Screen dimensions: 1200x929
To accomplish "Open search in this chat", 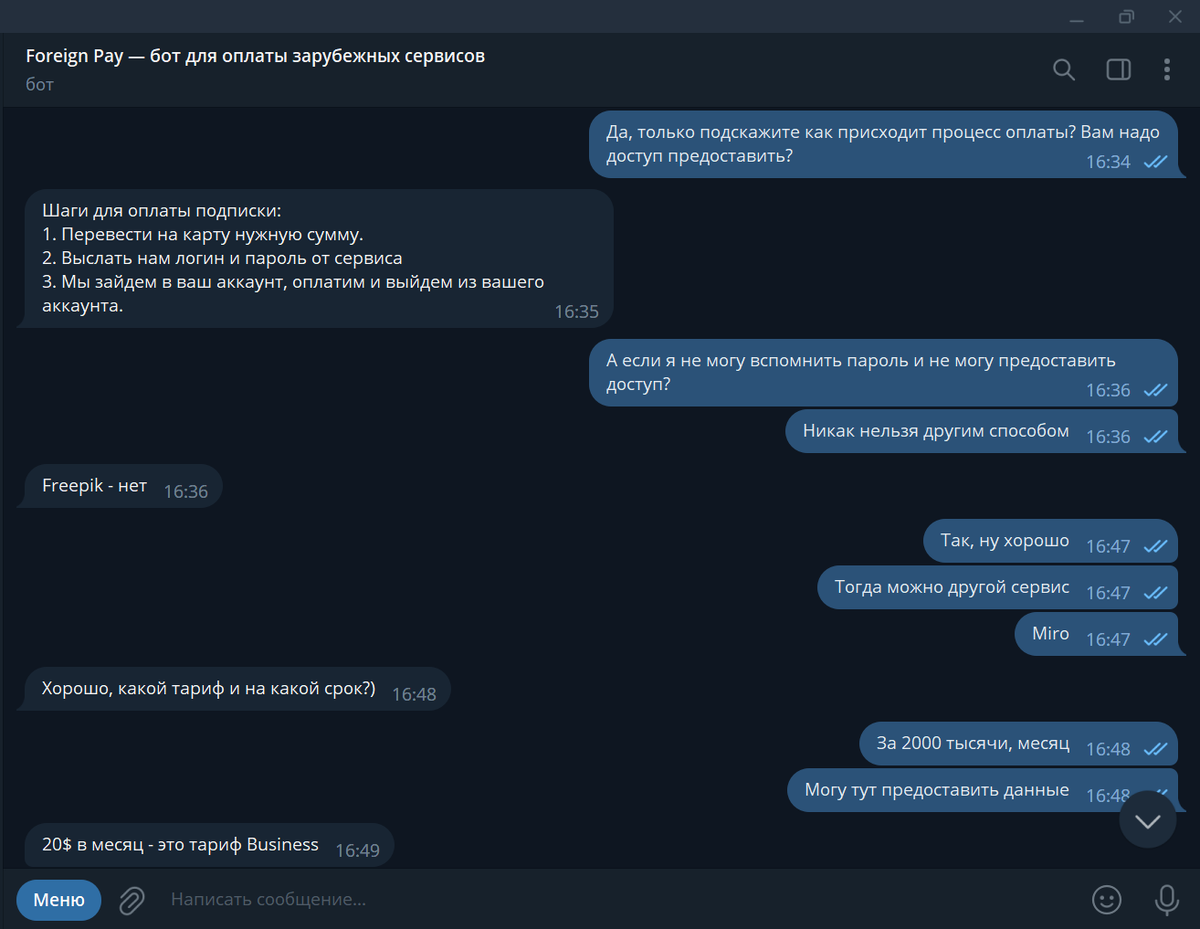I will click(1064, 69).
